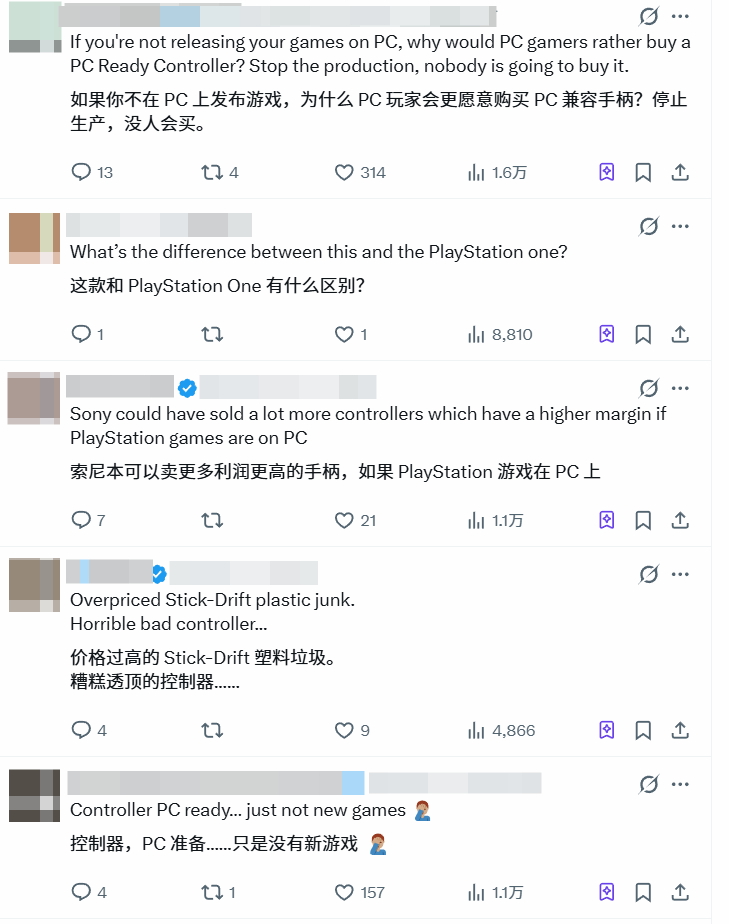The width and height of the screenshot is (729, 924).
Task: Open more options on "Controller PC ready" tweet
Action: click(x=680, y=784)
